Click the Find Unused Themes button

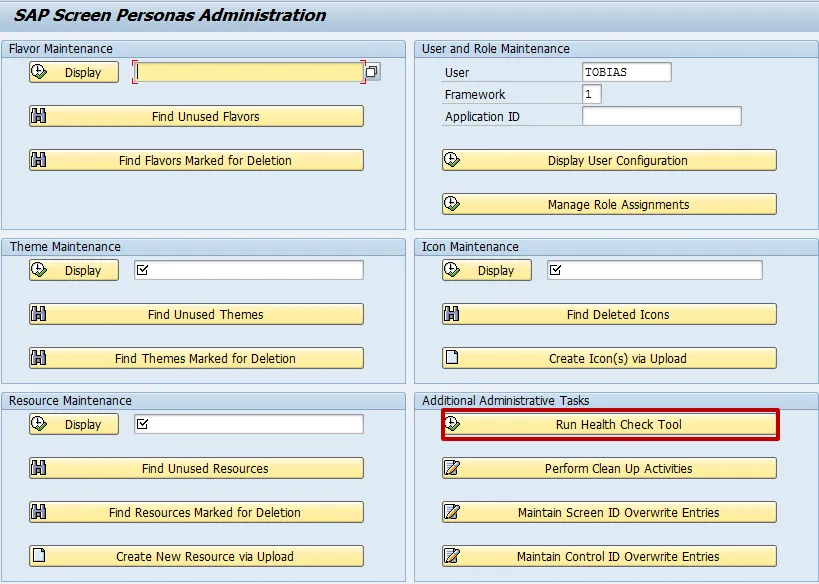pos(196,314)
